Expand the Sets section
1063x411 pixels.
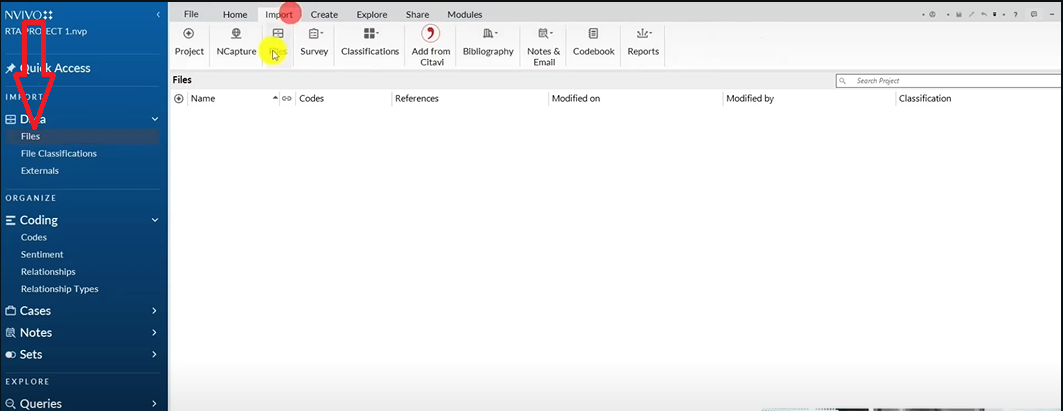coord(155,354)
